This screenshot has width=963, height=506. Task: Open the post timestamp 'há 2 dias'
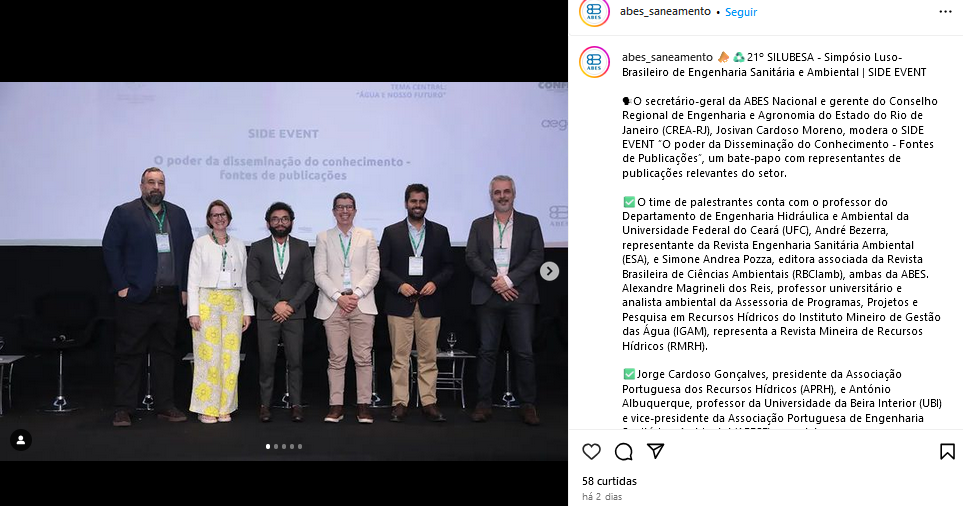click(602, 496)
